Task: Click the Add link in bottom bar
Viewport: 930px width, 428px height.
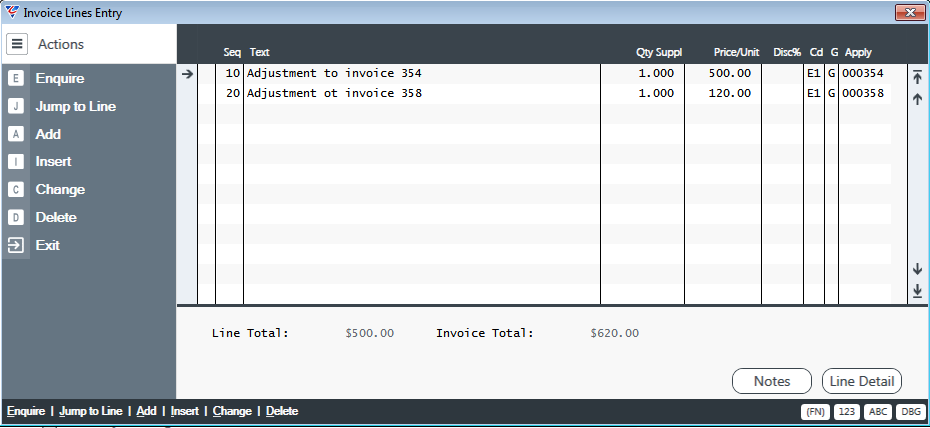Action: [146, 411]
